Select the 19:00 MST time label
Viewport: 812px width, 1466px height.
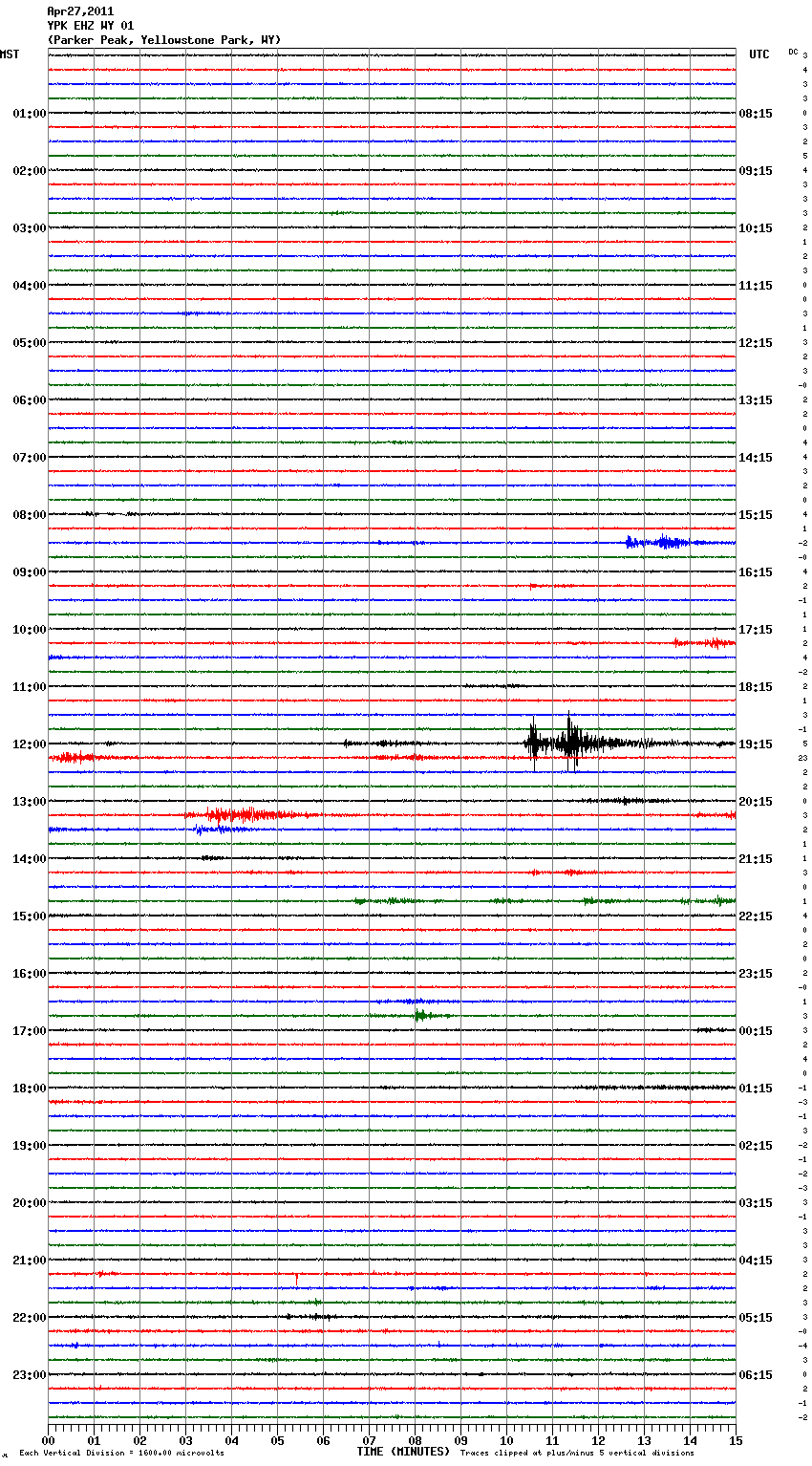pyautogui.click(x=30, y=1146)
